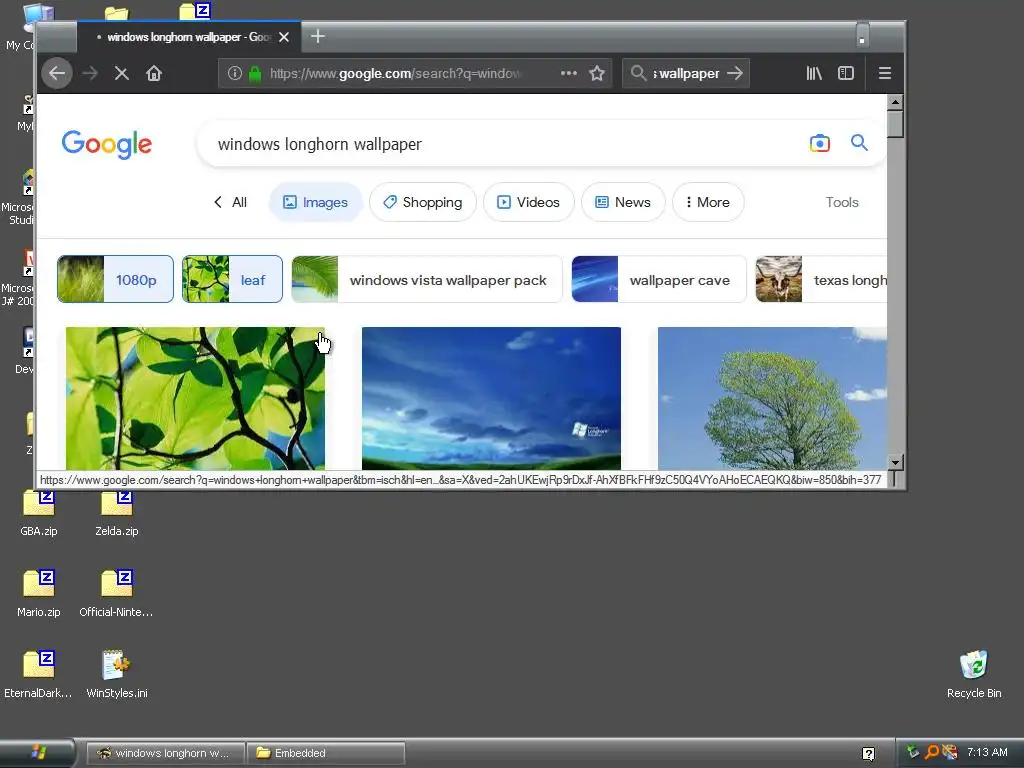Select the windows longhorn wallpaper tab
This screenshot has width=1024, height=768.
[x=189, y=37]
